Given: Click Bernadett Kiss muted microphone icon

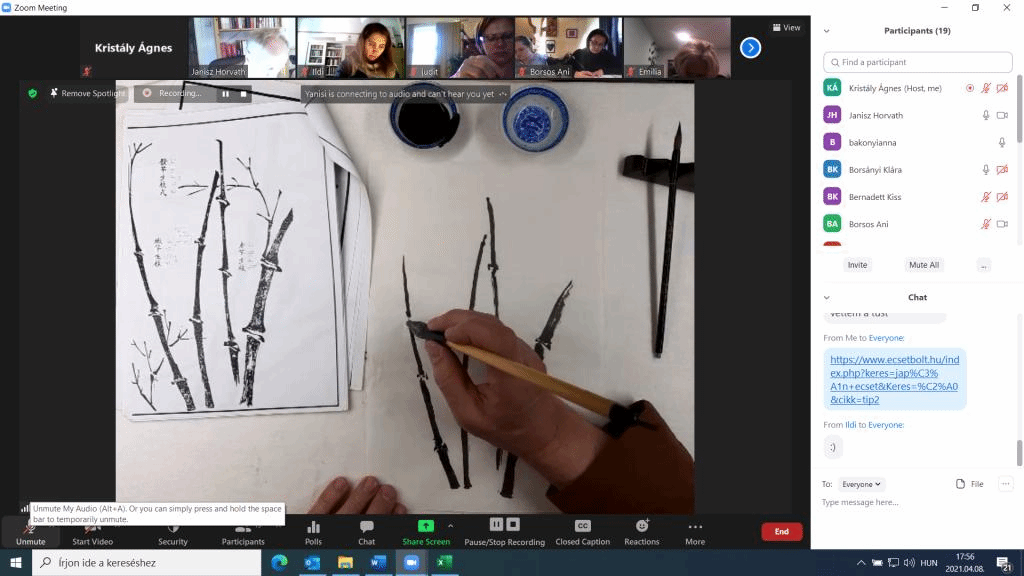Looking at the screenshot, I should [985, 197].
